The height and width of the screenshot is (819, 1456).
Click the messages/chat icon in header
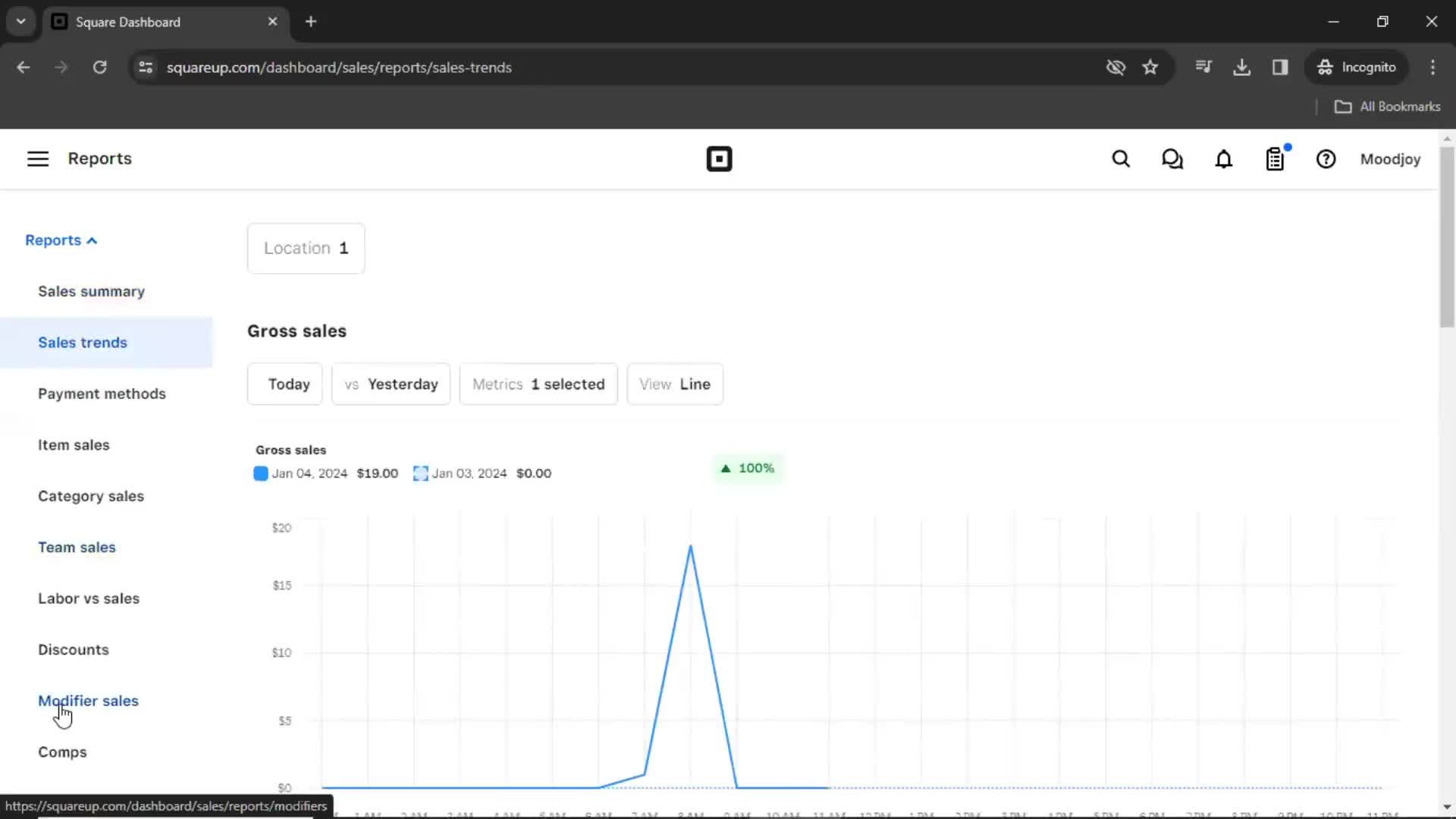(x=1173, y=159)
